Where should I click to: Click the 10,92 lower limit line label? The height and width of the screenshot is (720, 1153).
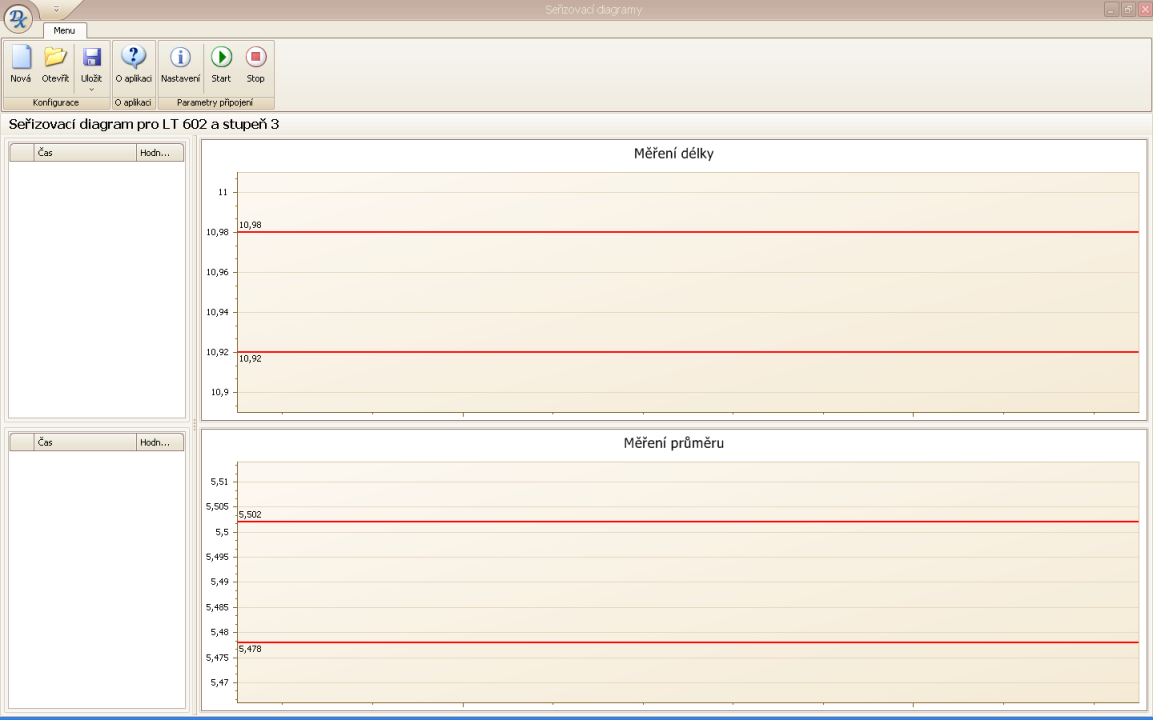click(250, 359)
